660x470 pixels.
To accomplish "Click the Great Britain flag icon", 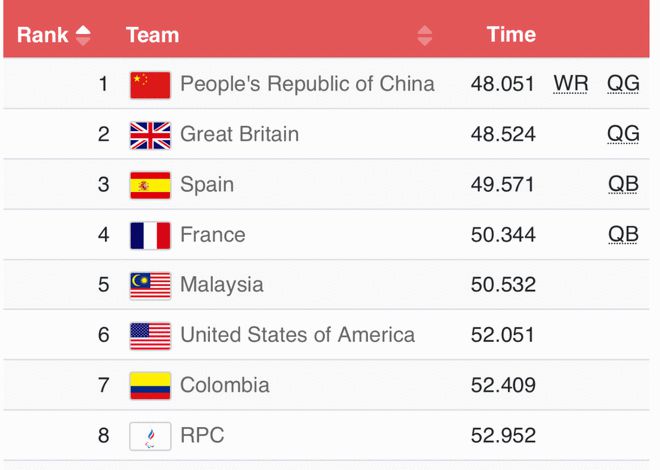I will 150,135.
